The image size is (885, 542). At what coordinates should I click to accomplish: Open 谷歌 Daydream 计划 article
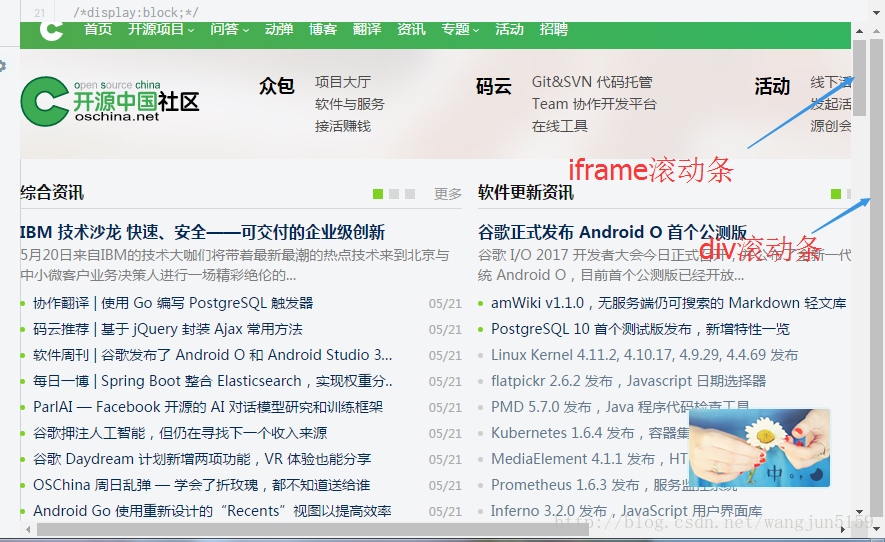coord(202,459)
